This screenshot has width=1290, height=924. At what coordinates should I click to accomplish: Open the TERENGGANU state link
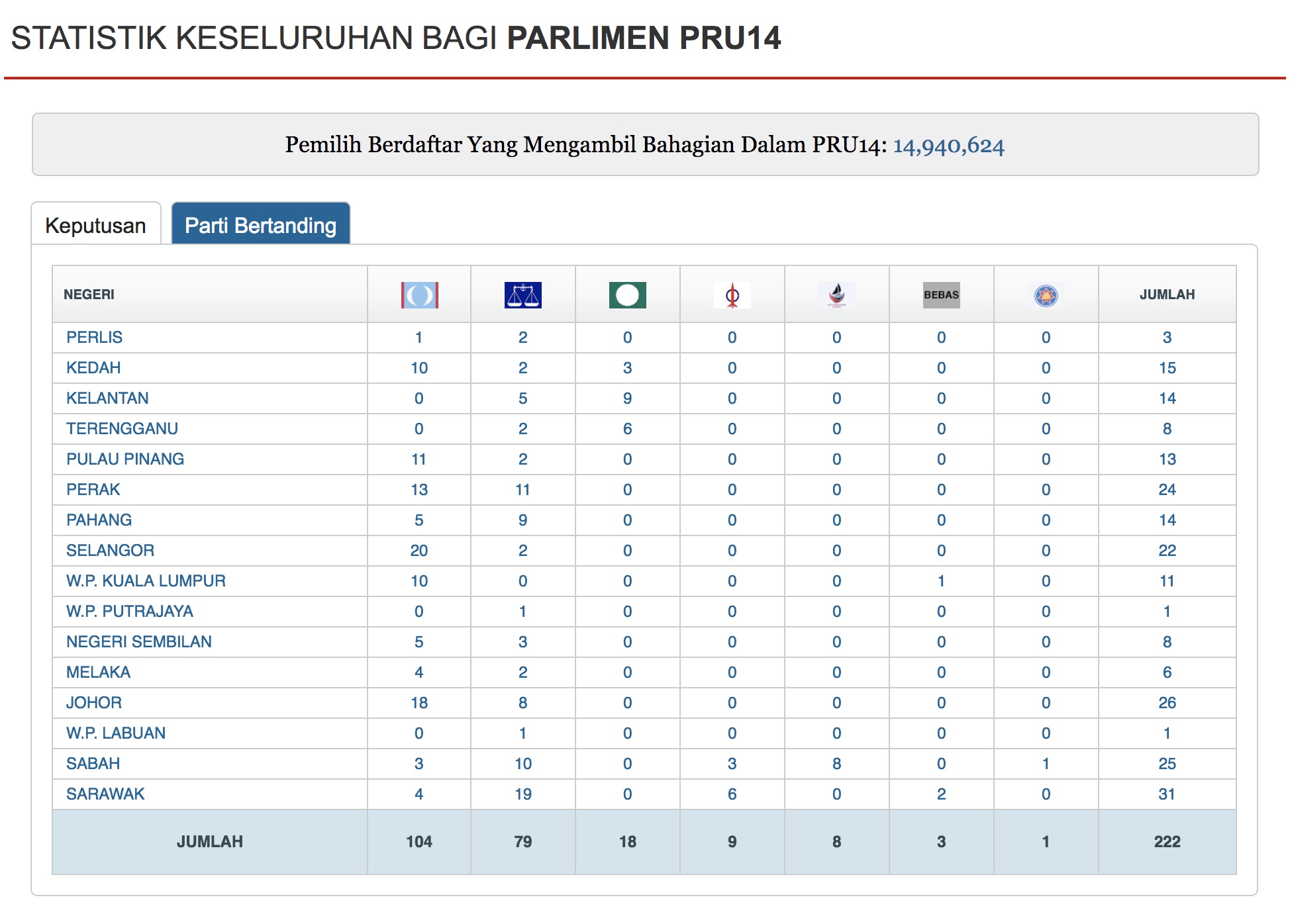[x=122, y=429]
